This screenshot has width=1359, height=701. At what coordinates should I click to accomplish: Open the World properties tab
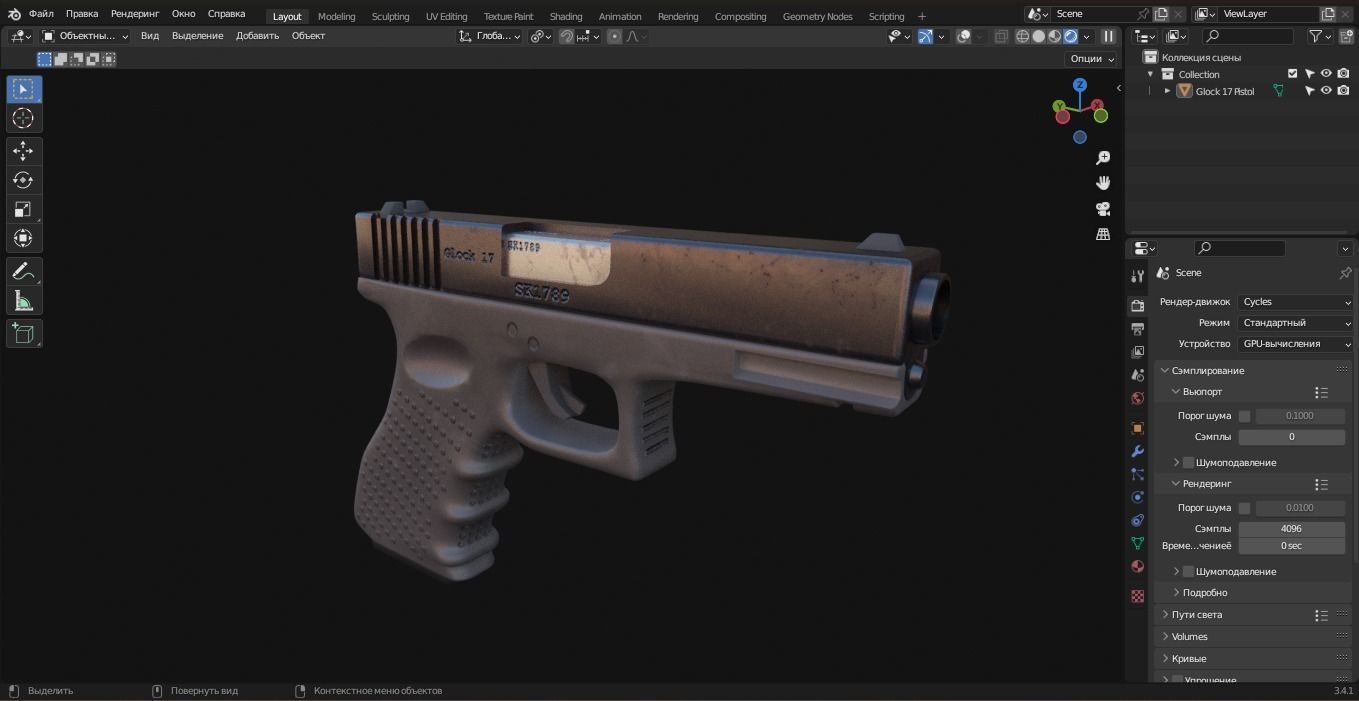1137,398
